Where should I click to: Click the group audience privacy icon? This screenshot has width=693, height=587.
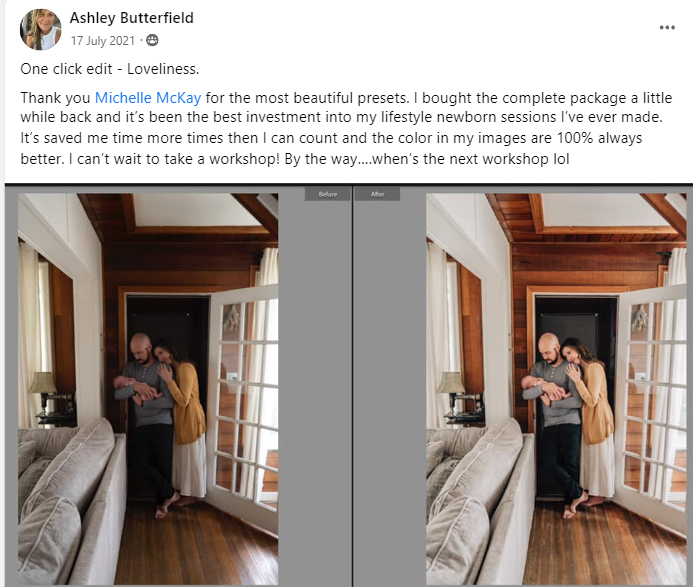[152, 40]
